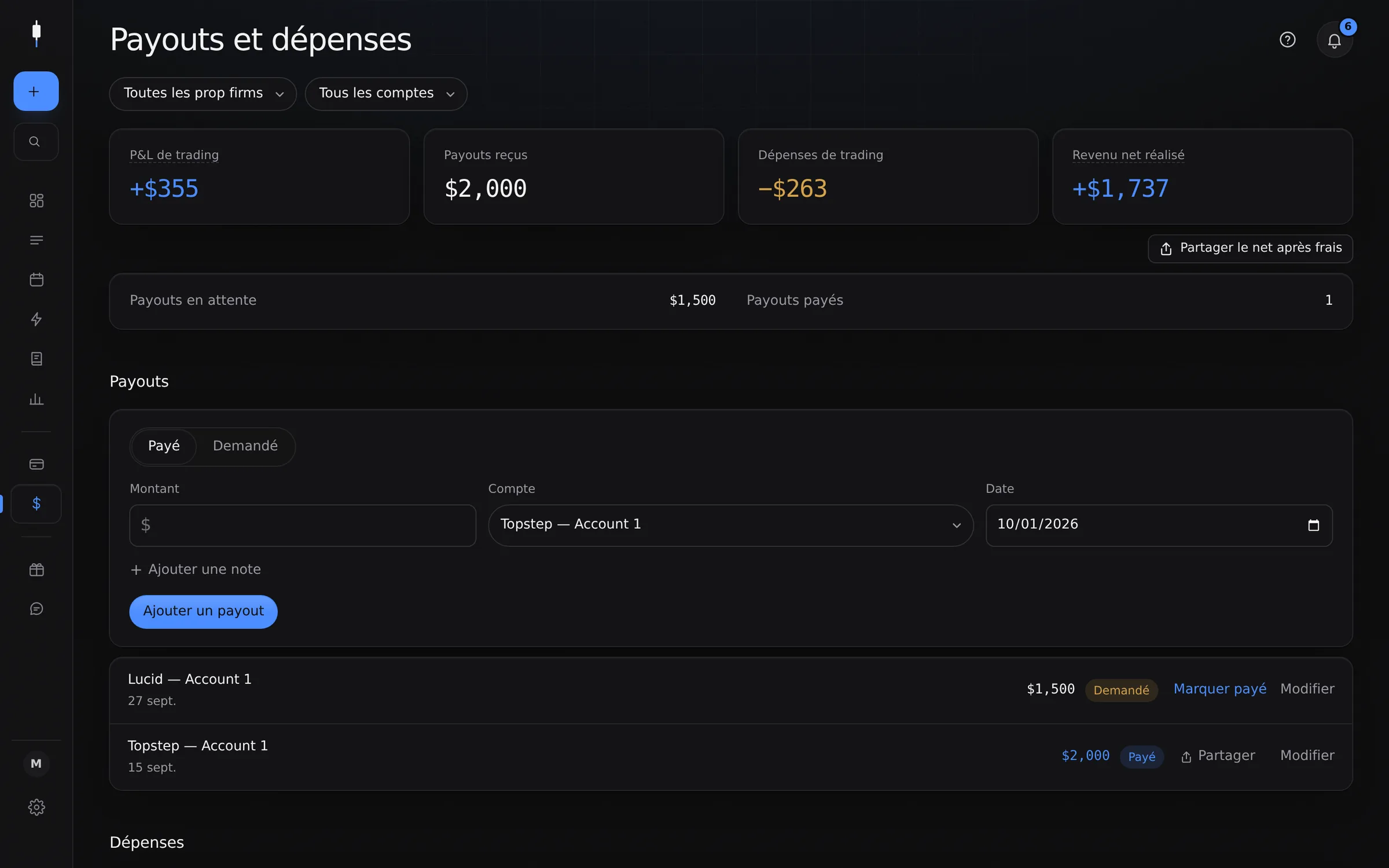Image resolution: width=1389 pixels, height=868 pixels.
Task: Click the M profile avatar
Action: click(36, 764)
